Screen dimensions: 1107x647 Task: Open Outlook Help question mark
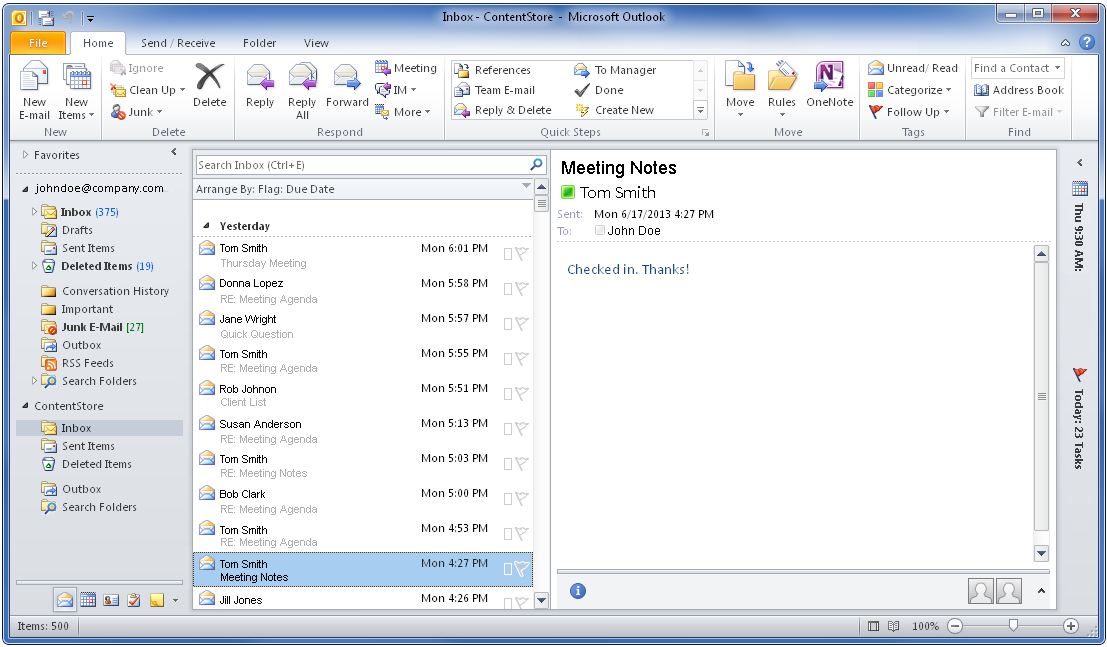(1087, 42)
